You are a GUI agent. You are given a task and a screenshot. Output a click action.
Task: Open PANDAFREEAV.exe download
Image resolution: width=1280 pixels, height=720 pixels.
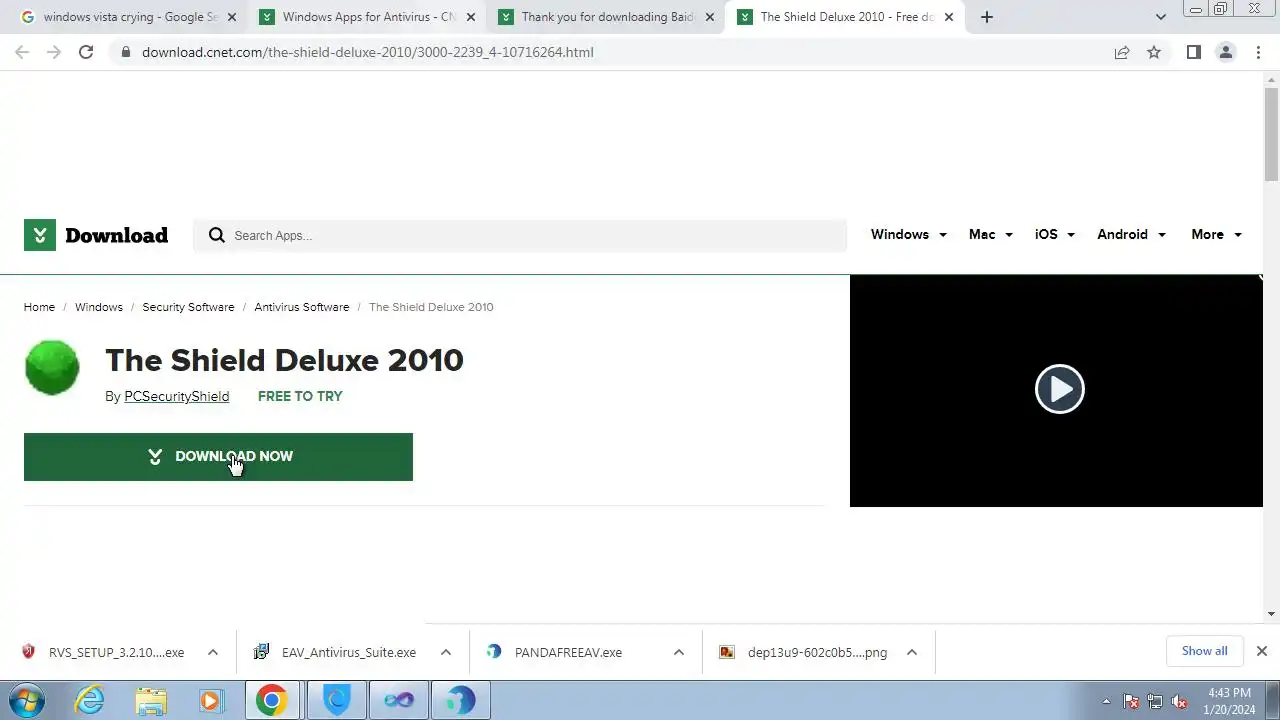(x=568, y=652)
